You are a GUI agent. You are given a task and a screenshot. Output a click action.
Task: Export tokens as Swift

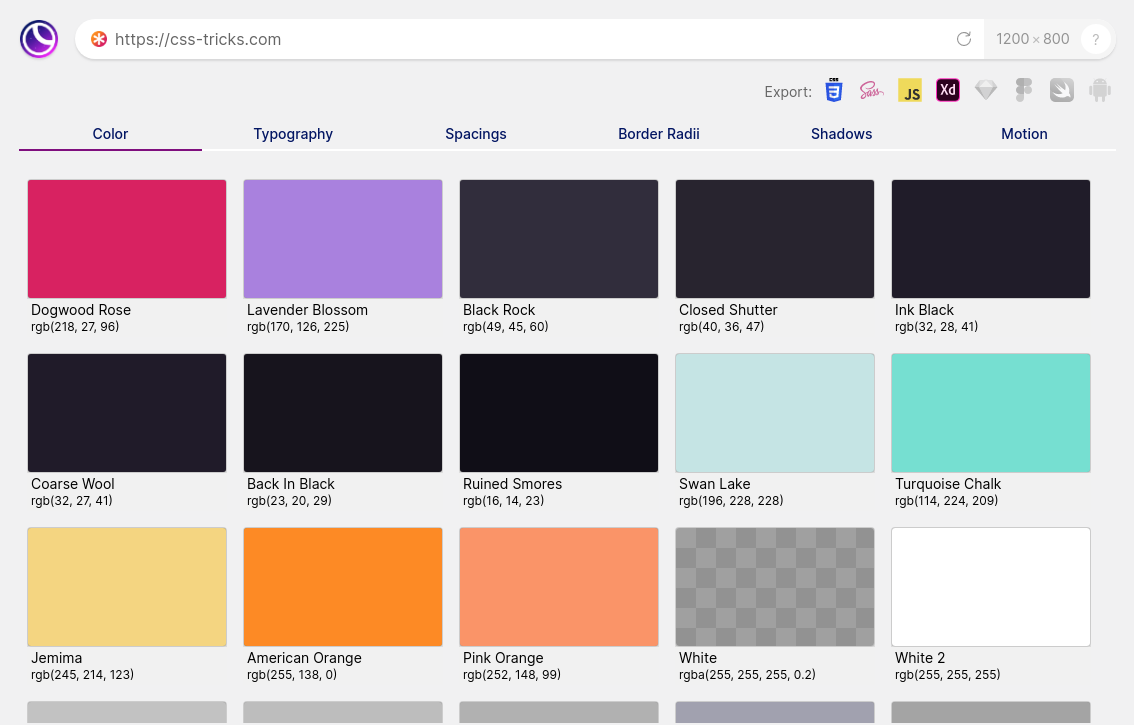tap(1062, 90)
